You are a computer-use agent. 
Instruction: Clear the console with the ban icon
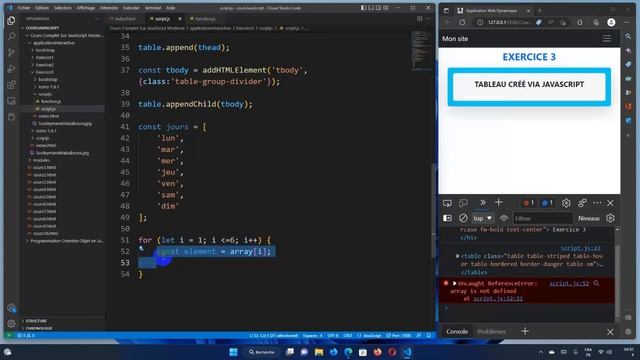click(463, 218)
